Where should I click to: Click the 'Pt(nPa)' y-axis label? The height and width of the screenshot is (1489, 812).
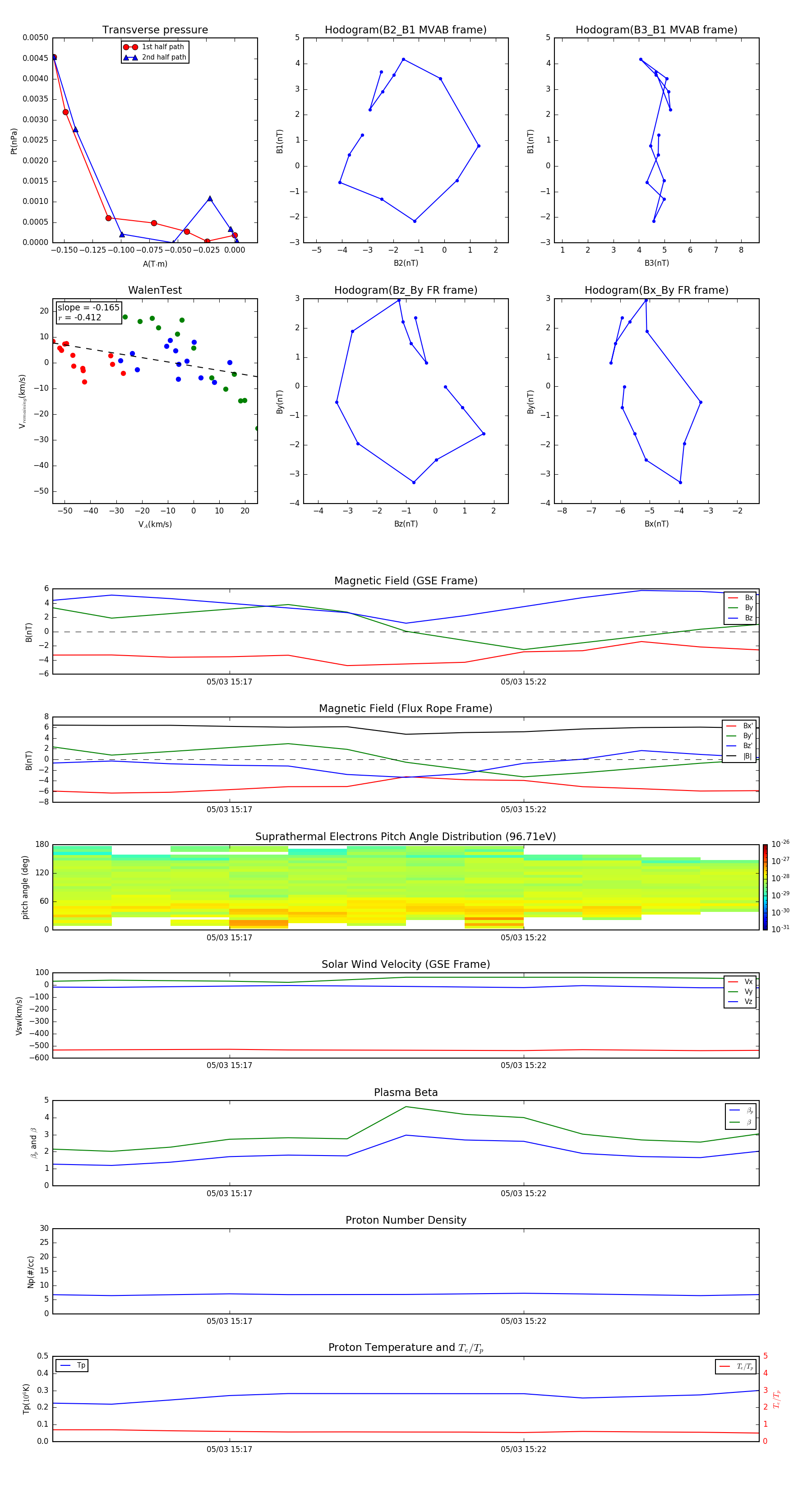(x=14, y=140)
